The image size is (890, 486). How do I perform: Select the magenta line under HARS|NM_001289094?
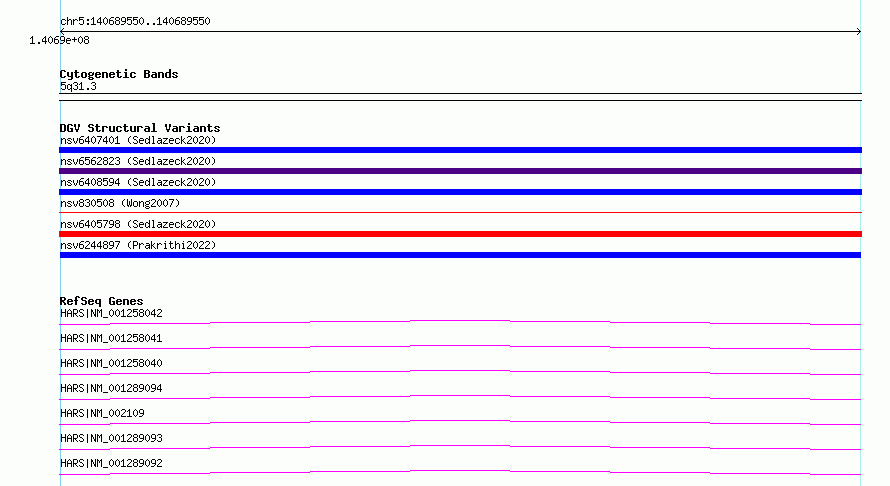(460, 397)
